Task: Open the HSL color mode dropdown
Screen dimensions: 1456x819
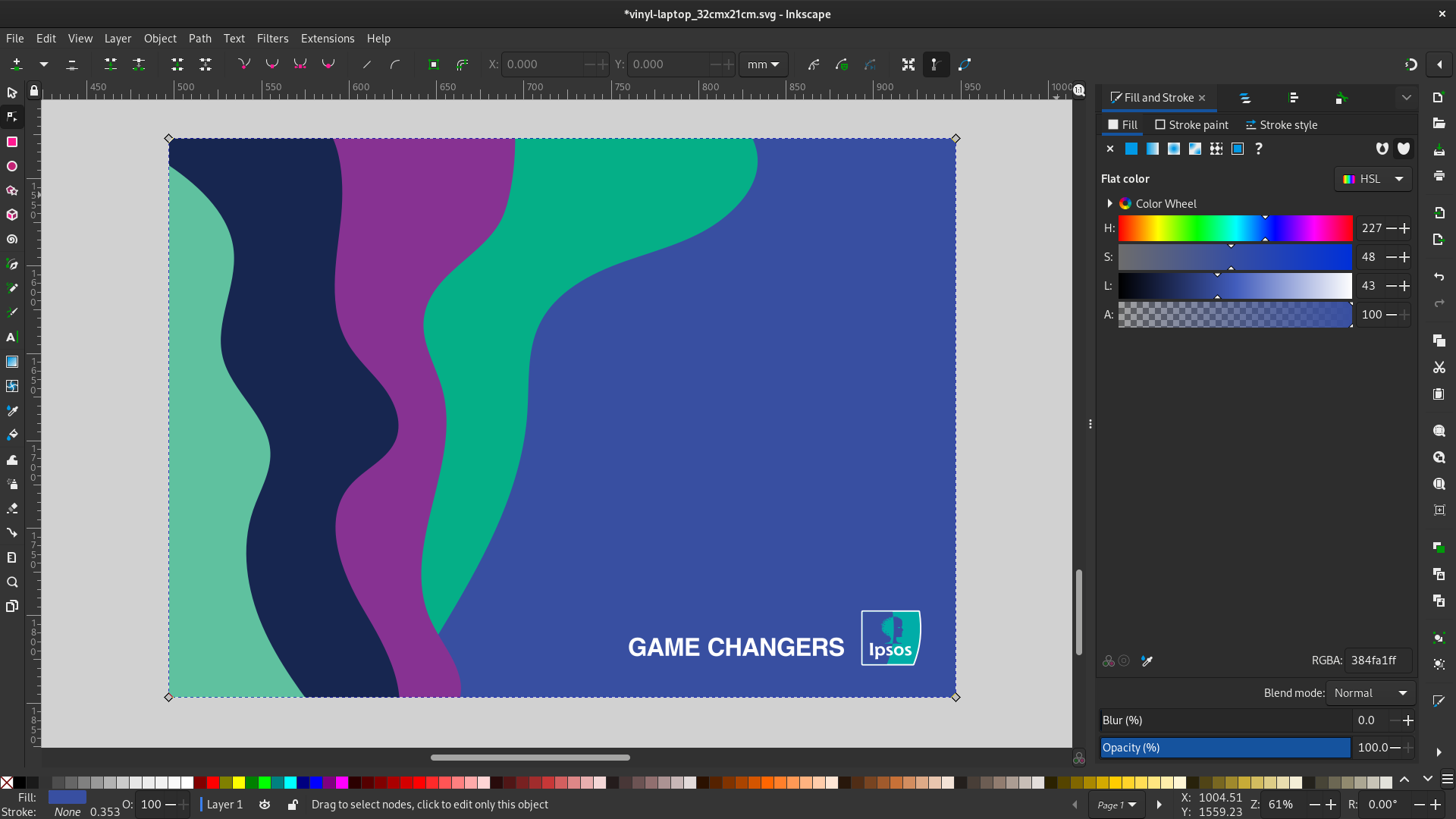Action: coord(1373,179)
